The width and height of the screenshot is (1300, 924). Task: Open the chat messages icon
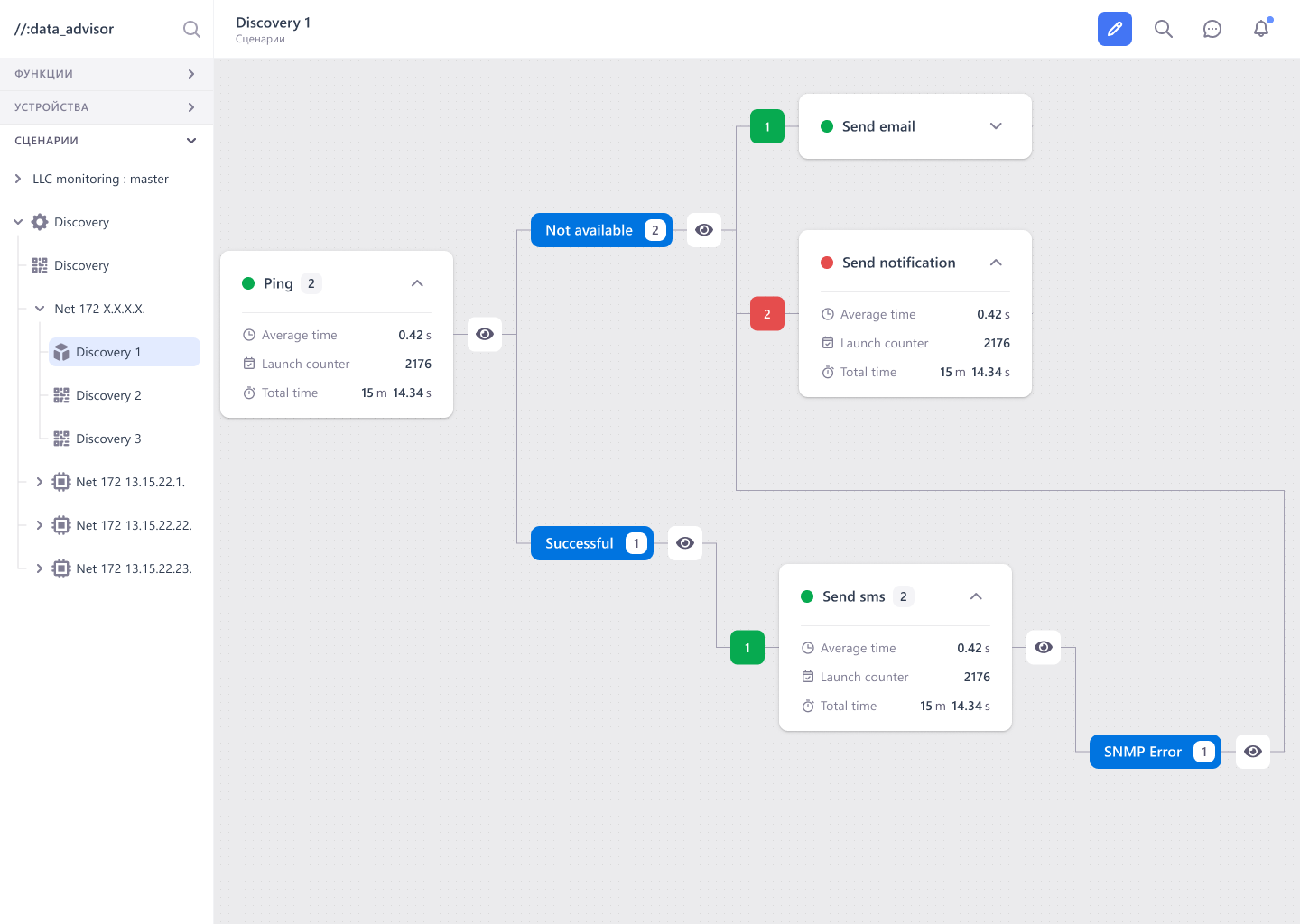pyautogui.click(x=1212, y=29)
